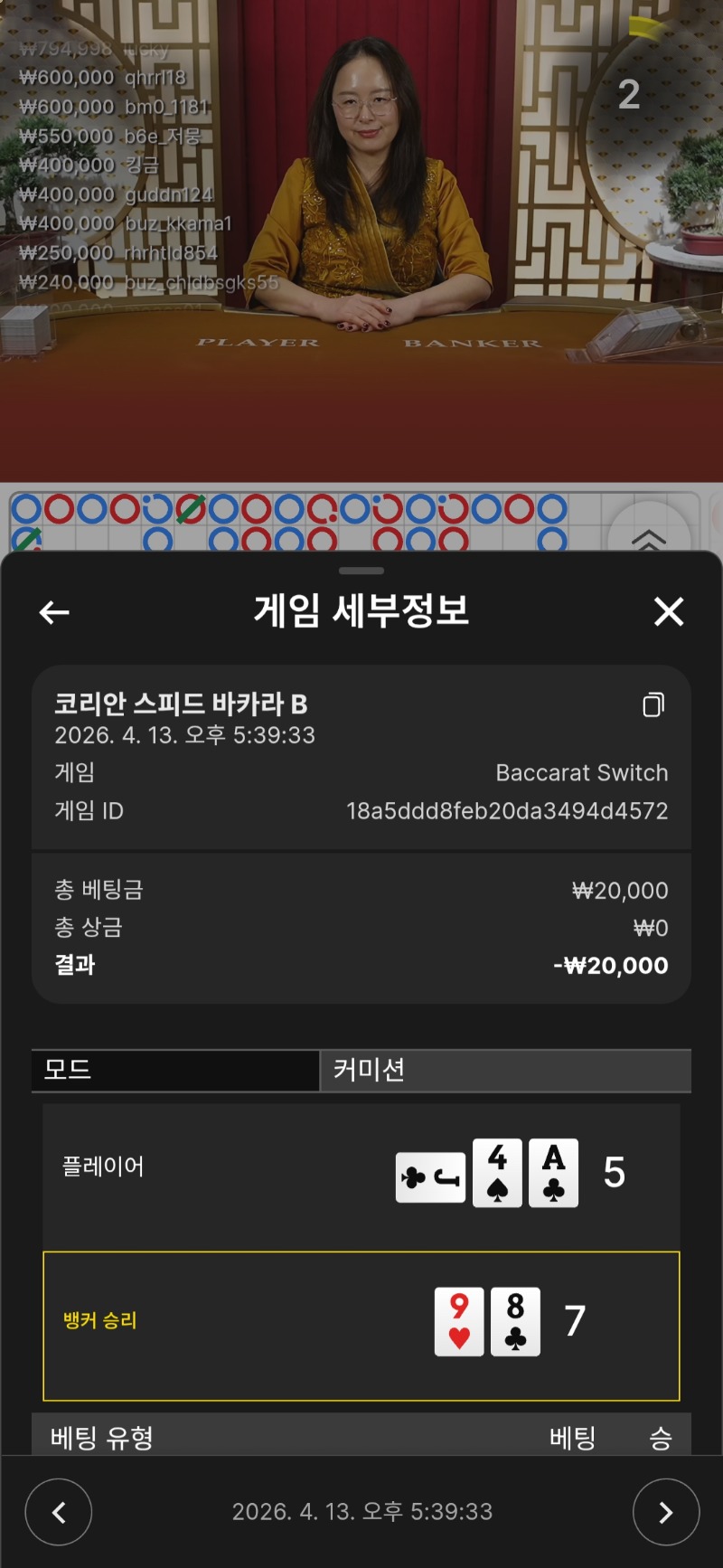View the next game round
Viewport: 723px width, 1568px height.
coord(666,1511)
